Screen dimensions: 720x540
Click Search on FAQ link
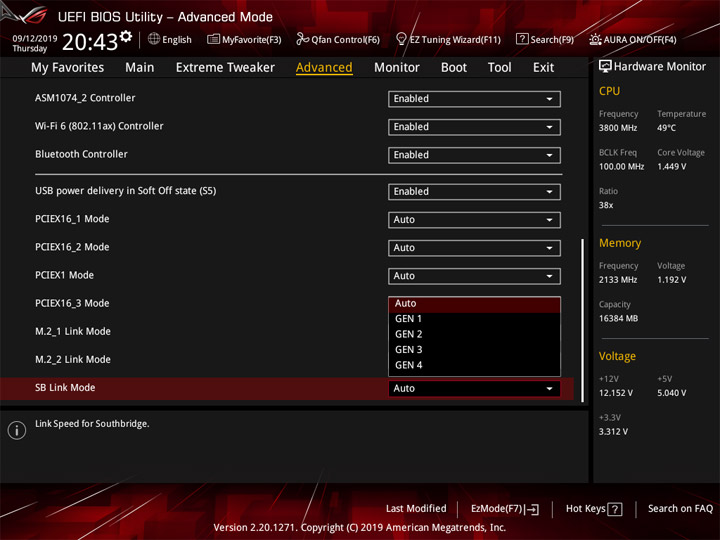pyautogui.click(x=680, y=509)
